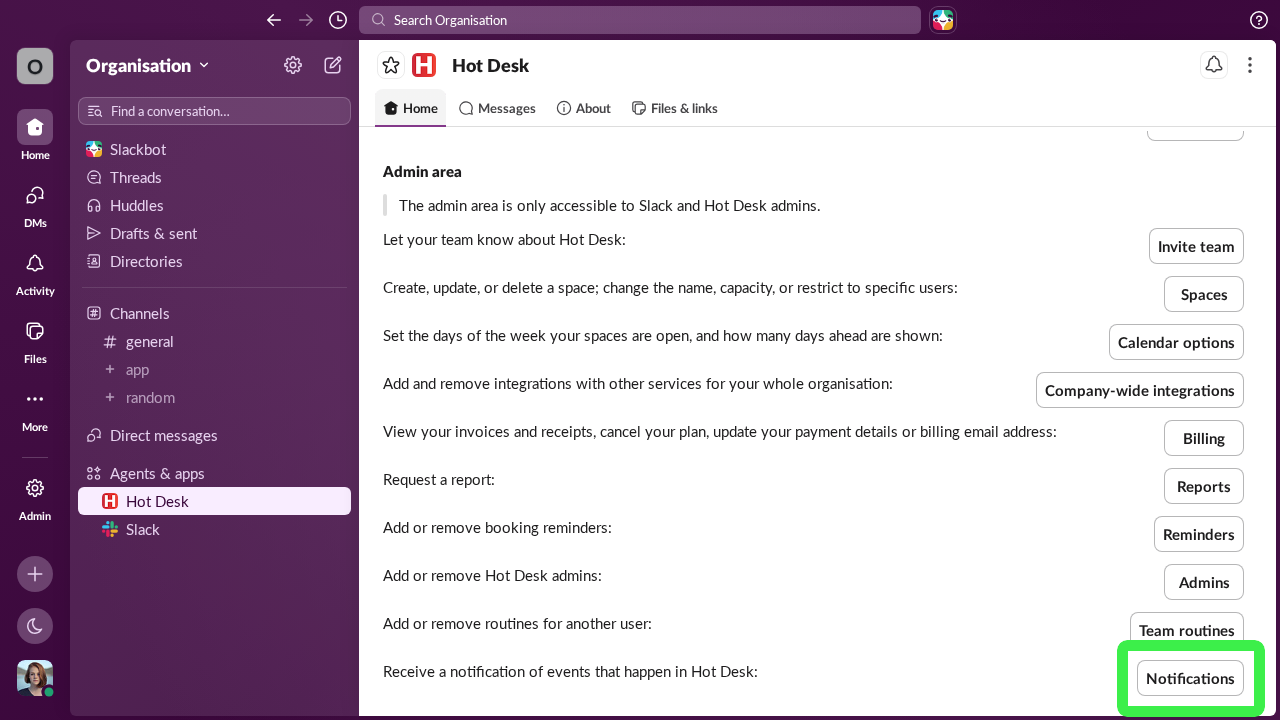This screenshot has width=1280, height=720.
Task: Open the history clock icon
Action: coord(338,20)
